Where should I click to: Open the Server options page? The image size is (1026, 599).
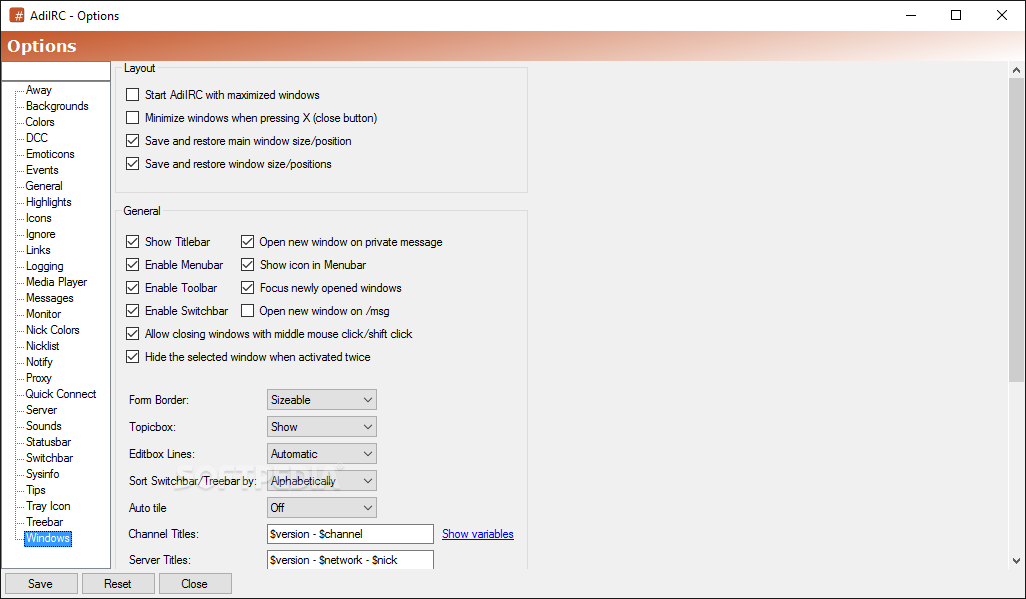pyautogui.click(x=41, y=410)
